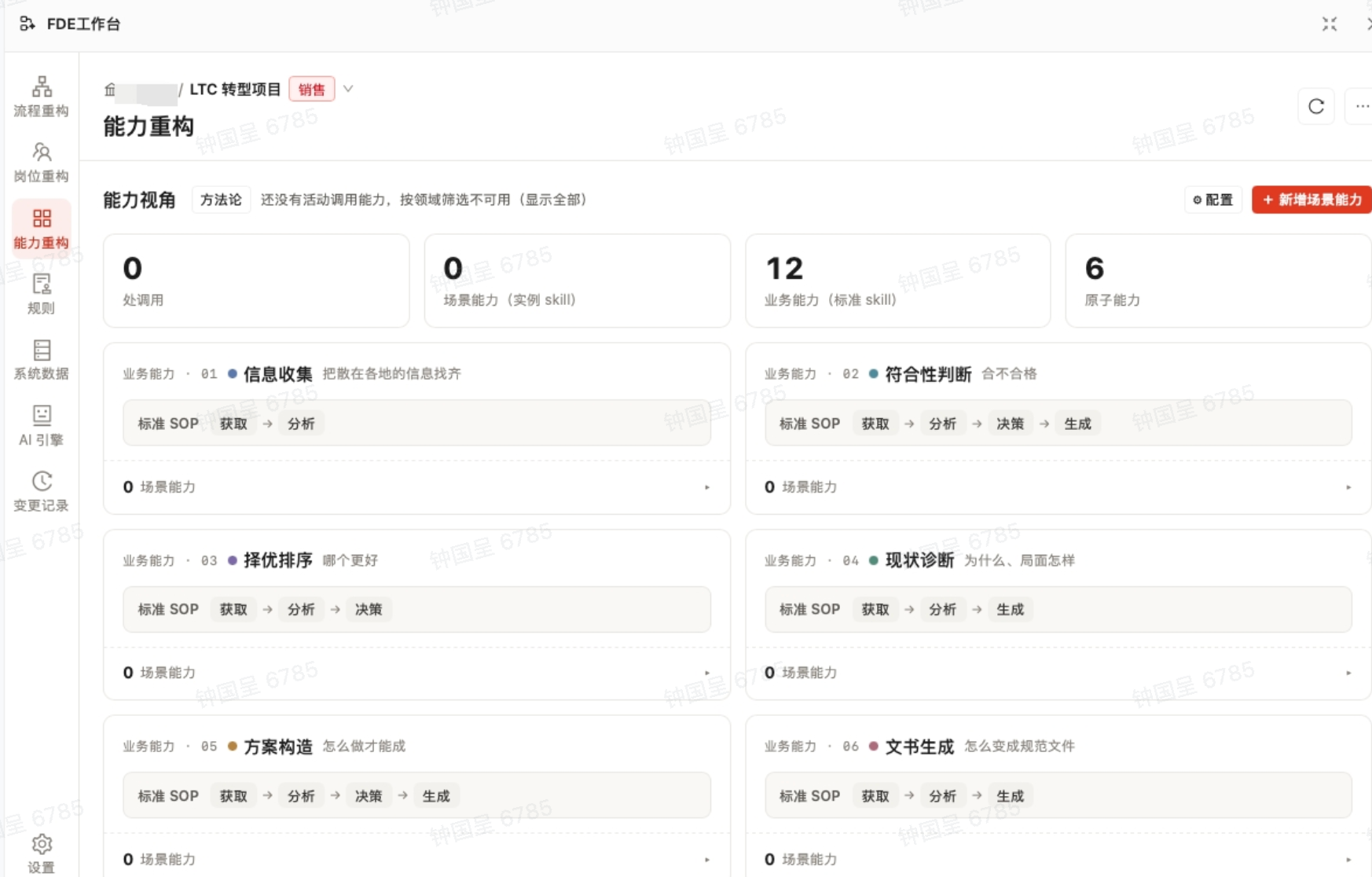This screenshot has height=877, width=1372.
Task: Expand 场景能力 row under 信息收集
Action: point(416,487)
